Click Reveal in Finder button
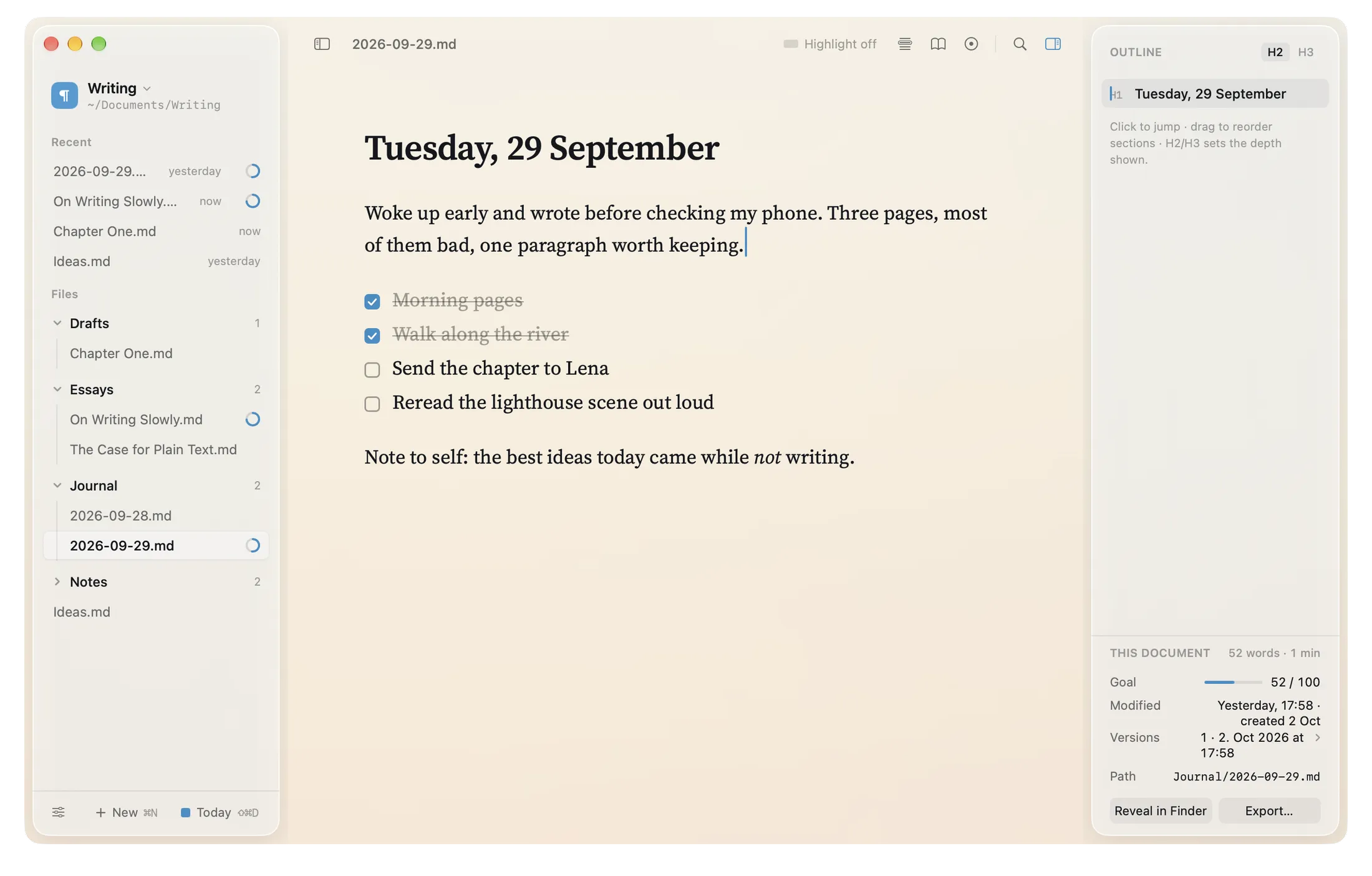Screen dimensions: 1372x876 1161,810
